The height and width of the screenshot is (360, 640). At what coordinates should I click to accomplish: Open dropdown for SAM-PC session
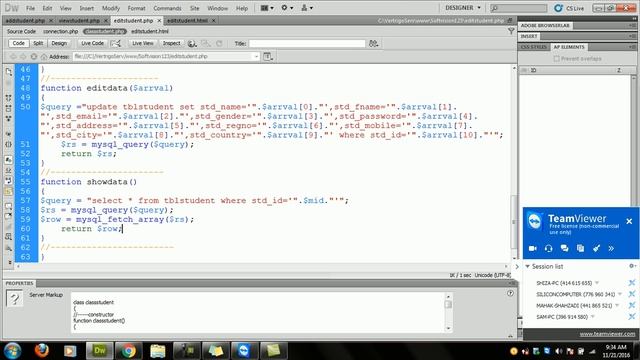point(593,317)
